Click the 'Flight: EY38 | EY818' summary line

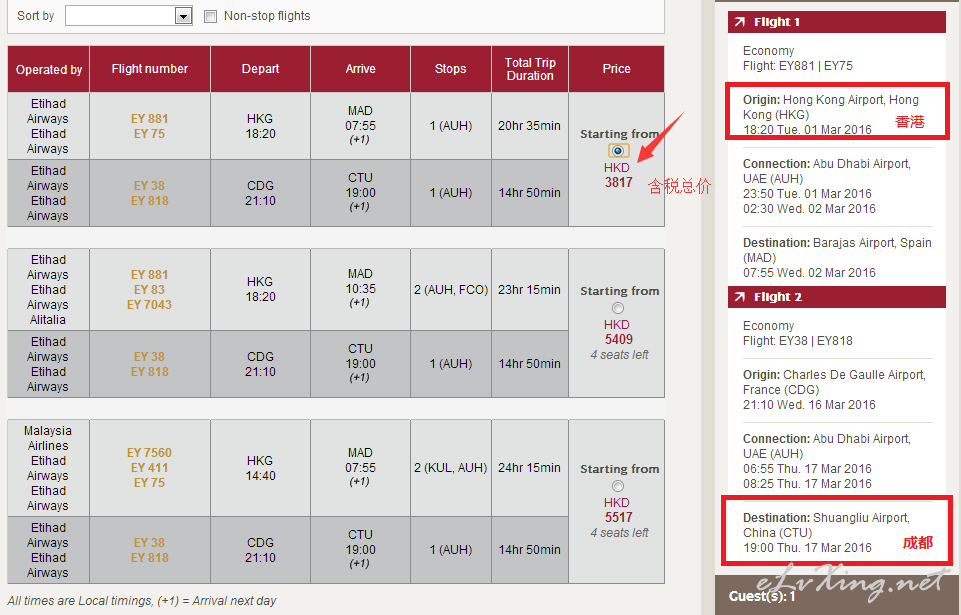(797, 341)
